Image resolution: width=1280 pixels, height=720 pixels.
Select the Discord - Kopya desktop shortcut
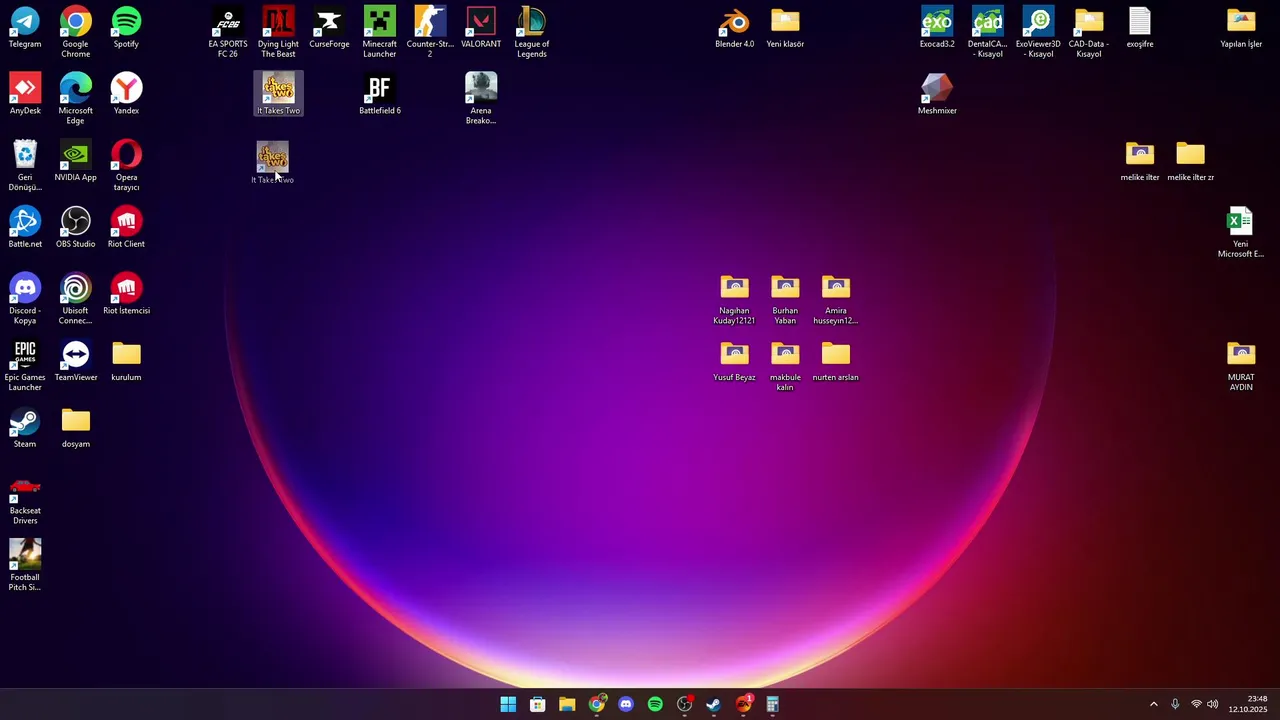(25, 299)
